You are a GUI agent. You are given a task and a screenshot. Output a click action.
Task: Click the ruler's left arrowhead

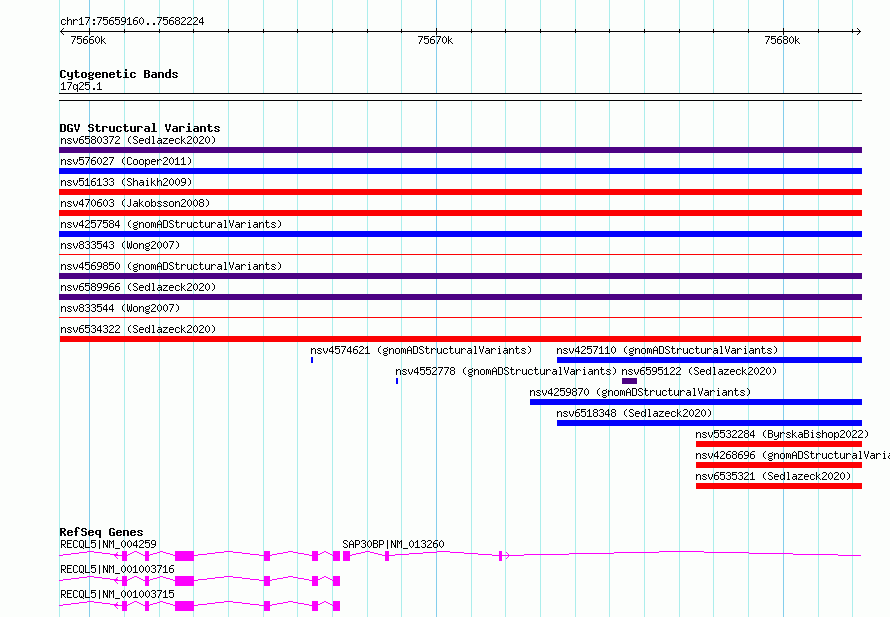(x=62, y=31)
